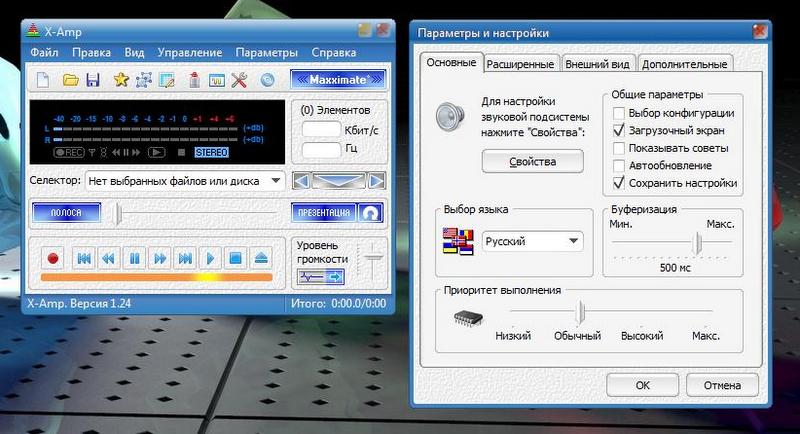The width and height of the screenshot is (800, 434).
Task: Open the Справка menu
Action: click(334, 53)
